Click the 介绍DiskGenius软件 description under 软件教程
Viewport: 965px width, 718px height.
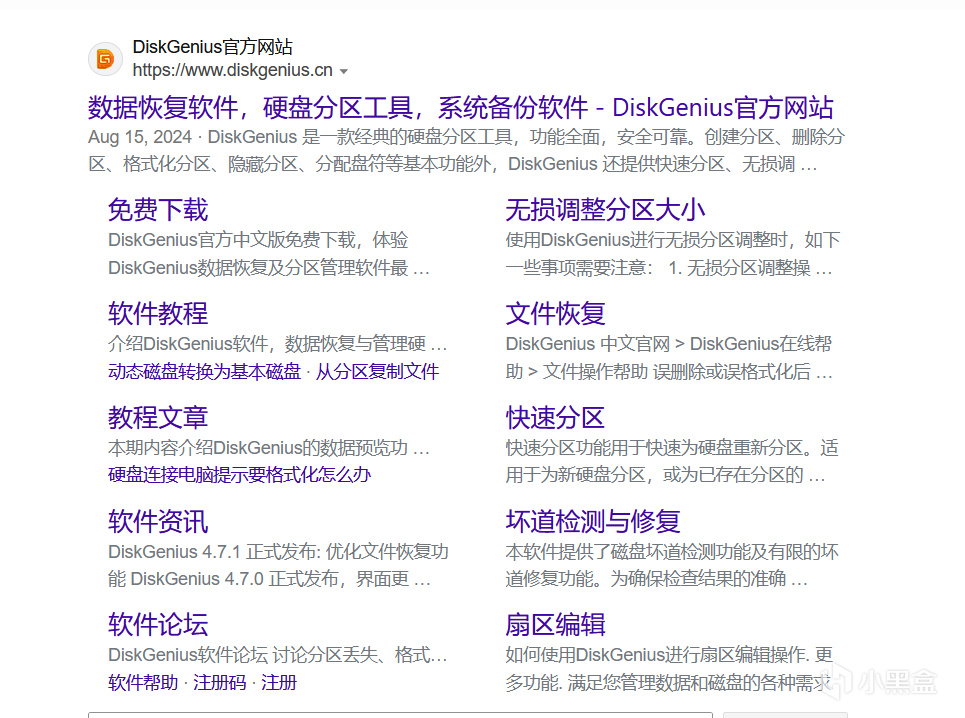(x=278, y=343)
